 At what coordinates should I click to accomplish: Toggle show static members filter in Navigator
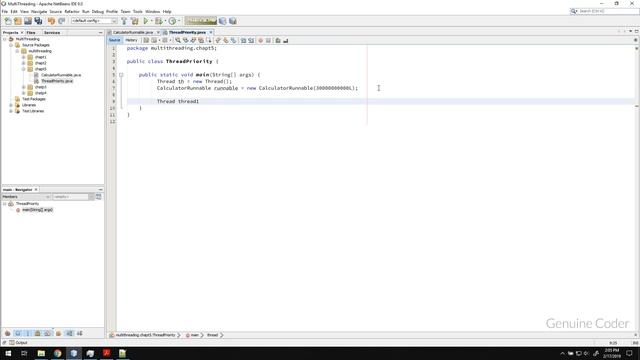pyautogui.click(x=28, y=333)
